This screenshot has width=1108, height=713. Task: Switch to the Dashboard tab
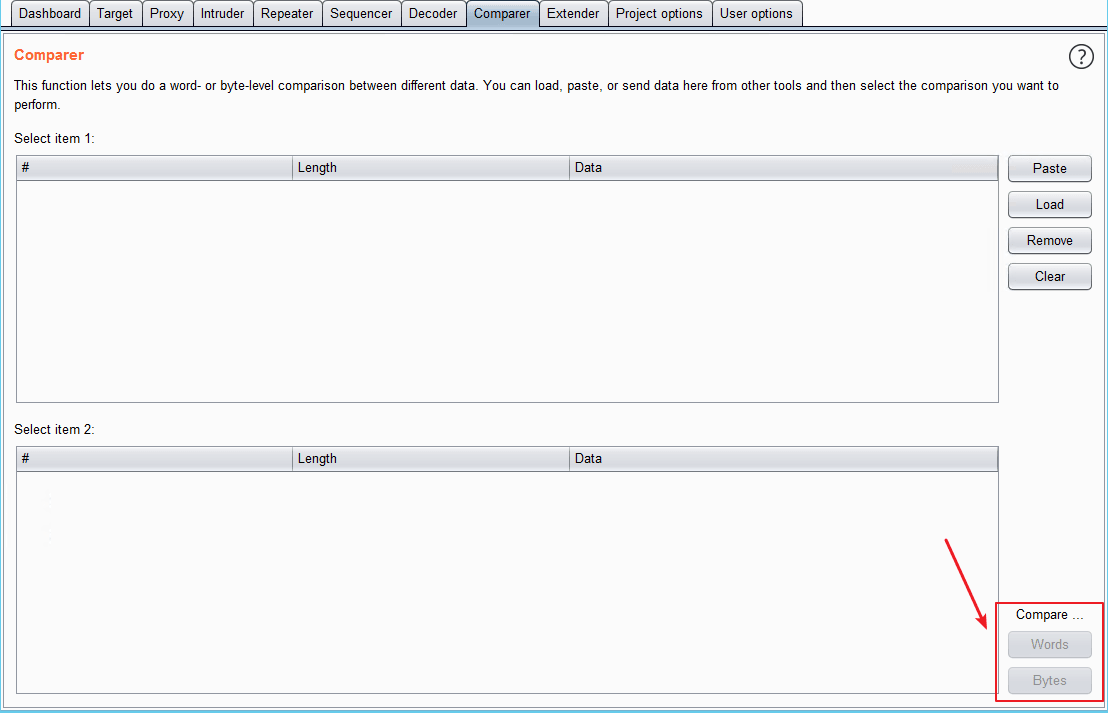tap(50, 13)
